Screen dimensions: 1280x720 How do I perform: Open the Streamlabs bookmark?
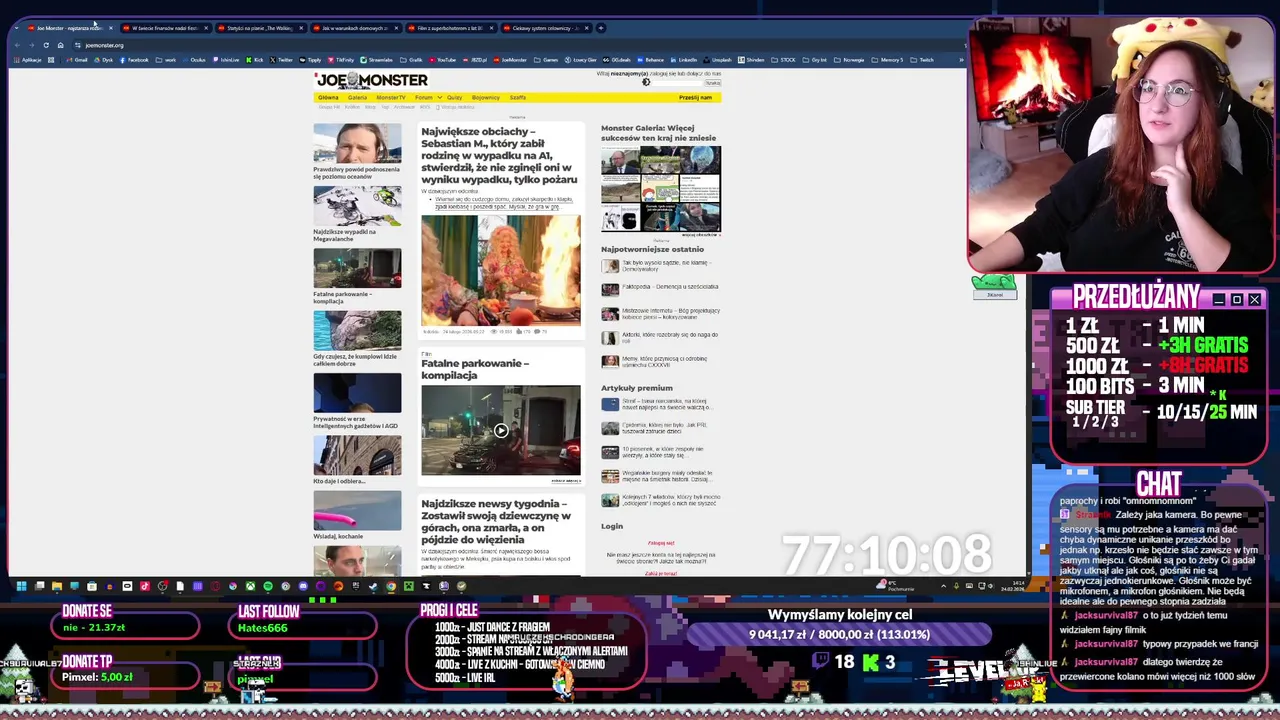[376, 60]
